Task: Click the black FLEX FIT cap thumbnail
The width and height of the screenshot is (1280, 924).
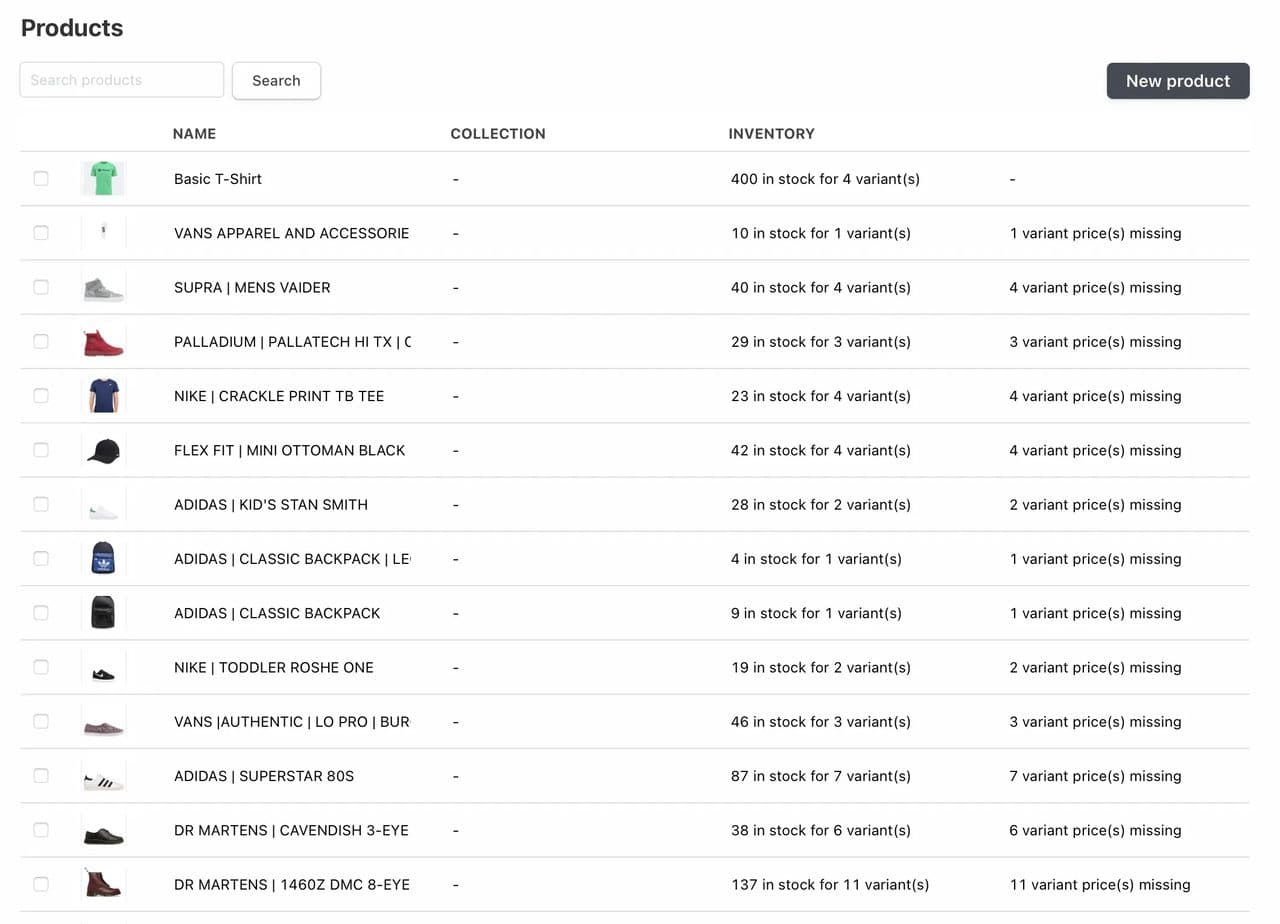Action: [x=103, y=450]
